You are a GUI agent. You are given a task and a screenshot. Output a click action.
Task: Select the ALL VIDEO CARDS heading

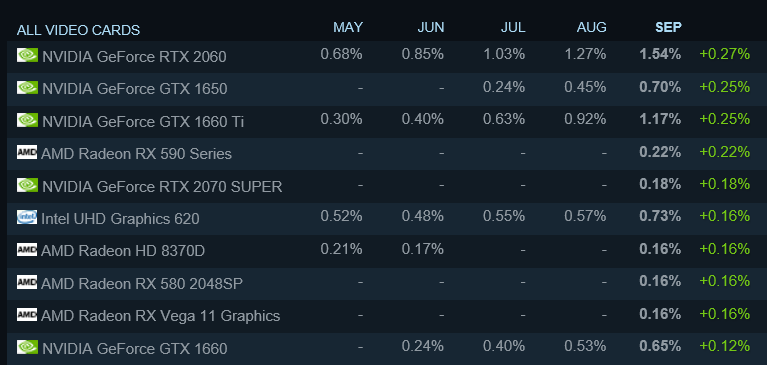(x=78, y=30)
